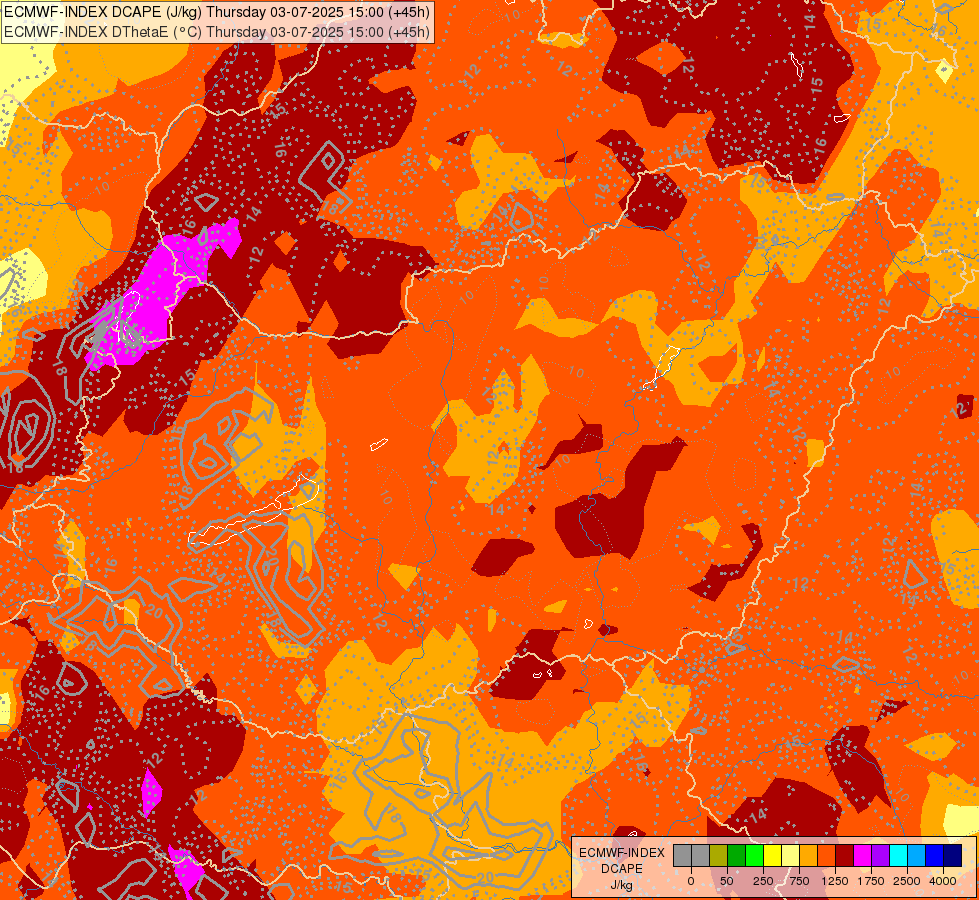Click the legend tick label 1250
Viewport: 979px width, 900px height.
[x=835, y=881]
